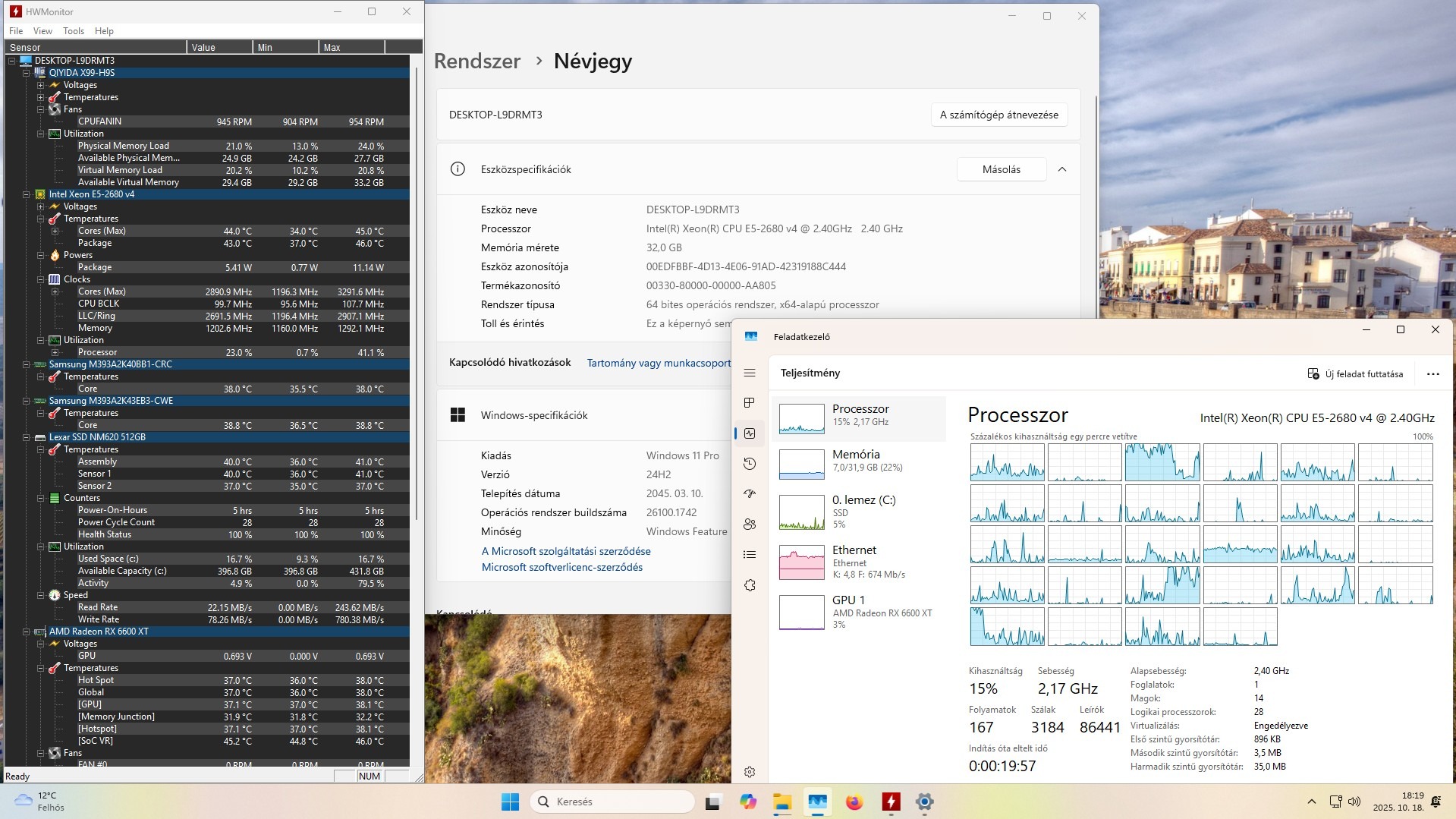Select Processzor in Task Manager performance list
Viewport: 1456px width, 819px height.
point(859,418)
